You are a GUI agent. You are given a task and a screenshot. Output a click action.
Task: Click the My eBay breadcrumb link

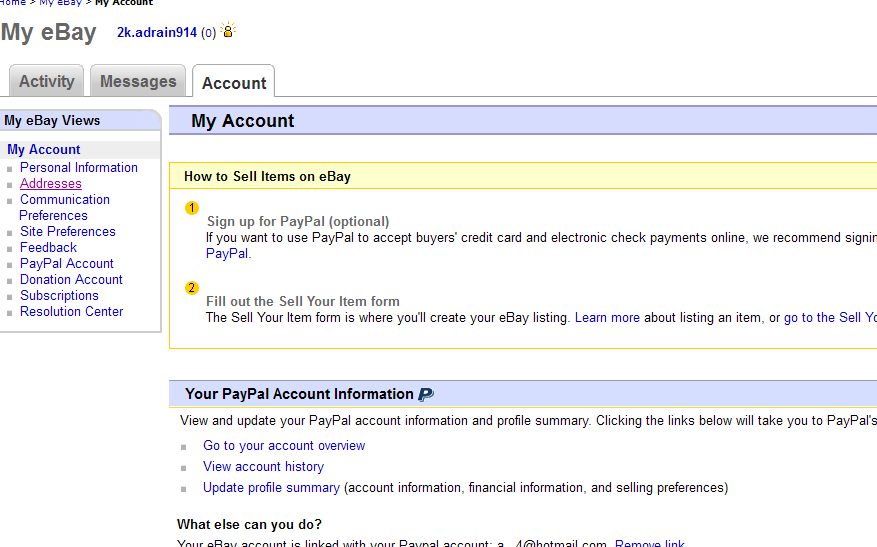coord(60,3)
